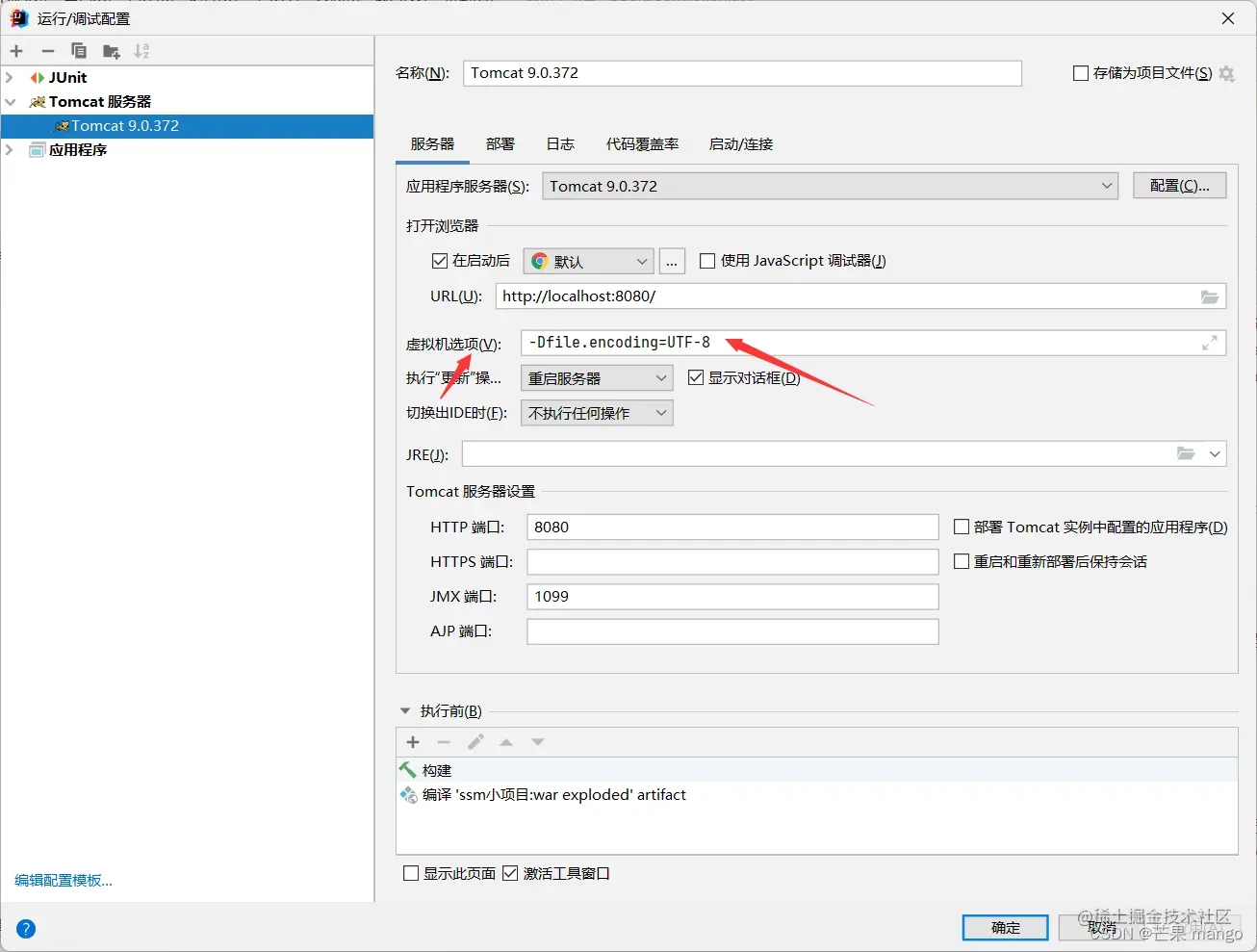
Task: Enable 显示此页面 checkbox
Action: [x=411, y=873]
